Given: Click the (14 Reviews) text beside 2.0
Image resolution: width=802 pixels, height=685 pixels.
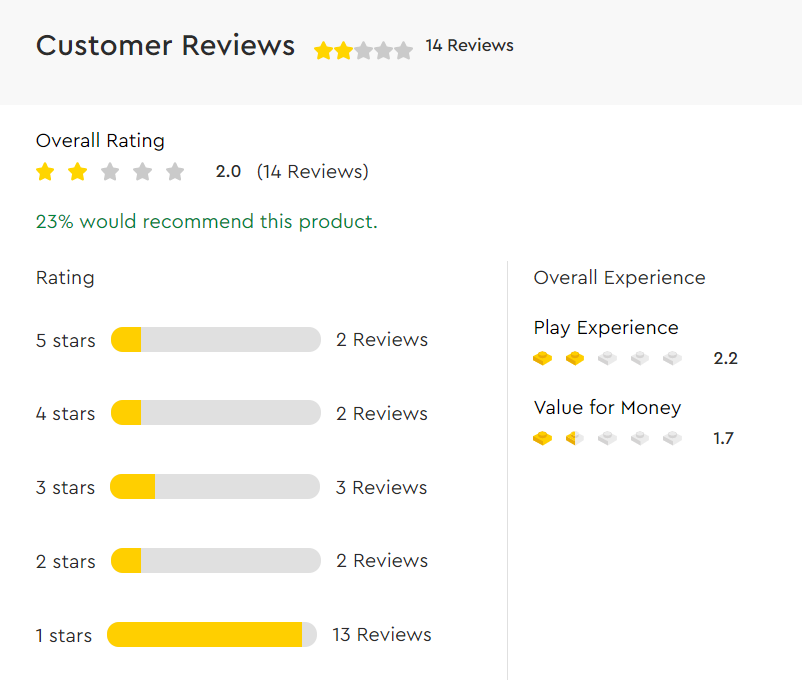Looking at the screenshot, I should 313,172.
